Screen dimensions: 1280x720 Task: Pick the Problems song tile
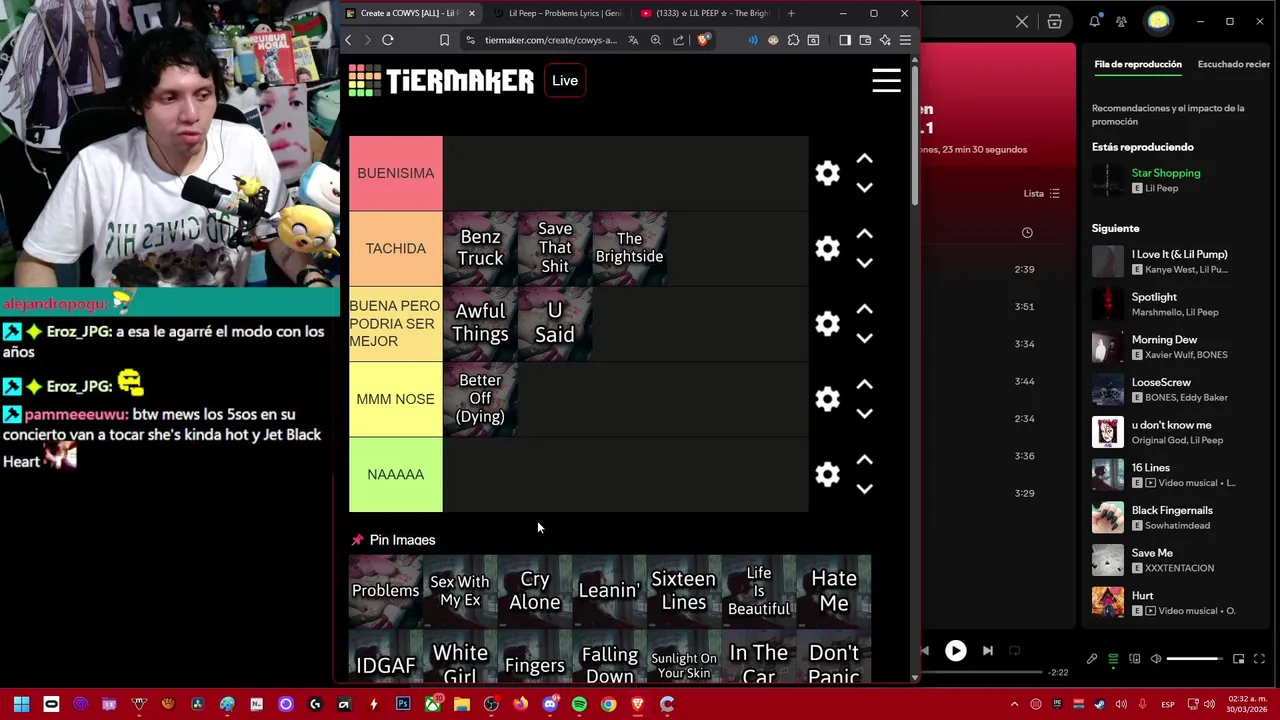click(x=385, y=591)
